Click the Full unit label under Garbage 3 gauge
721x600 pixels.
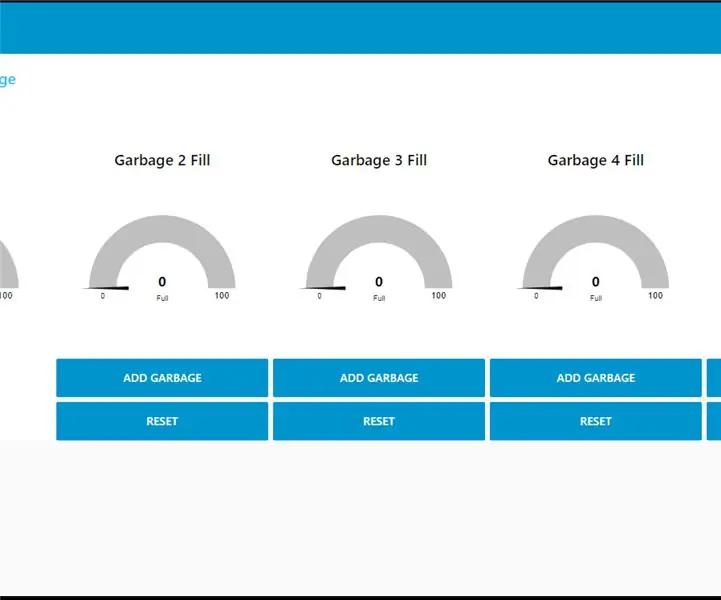click(379, 298)
